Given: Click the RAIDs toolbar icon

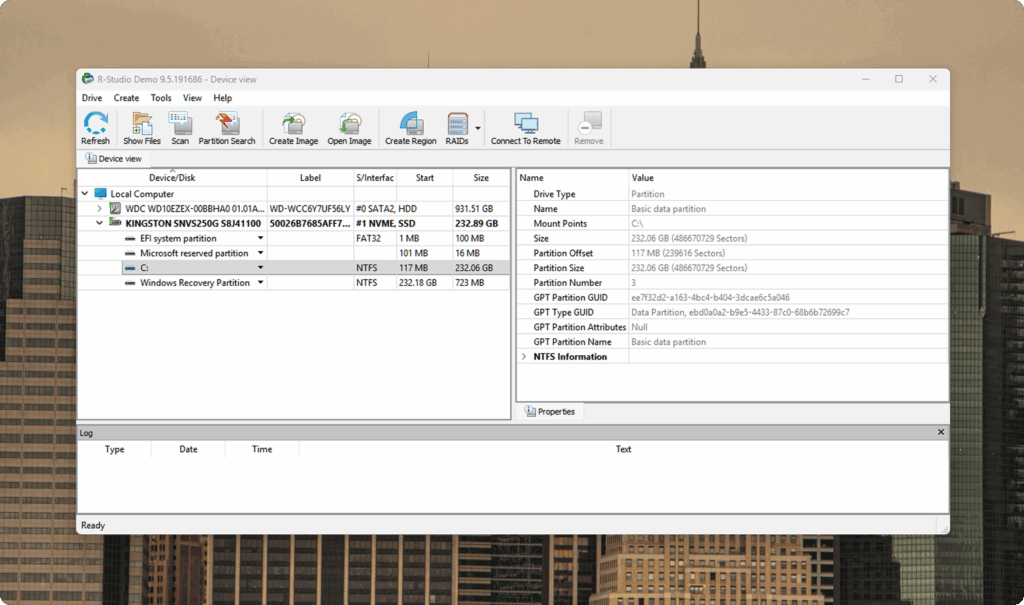Looking at the screenshot, I should click(457, 128).
